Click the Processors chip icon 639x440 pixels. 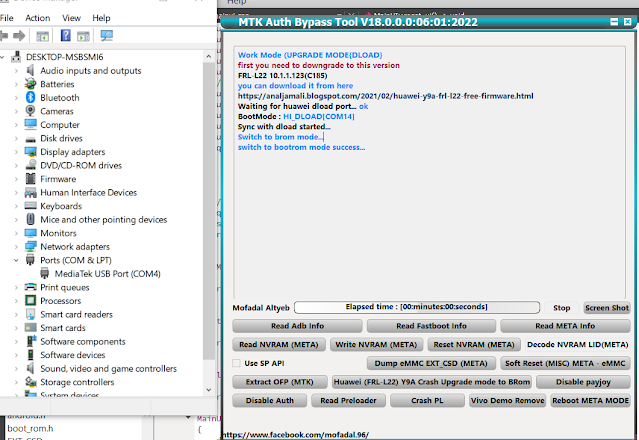coord(31,300)
